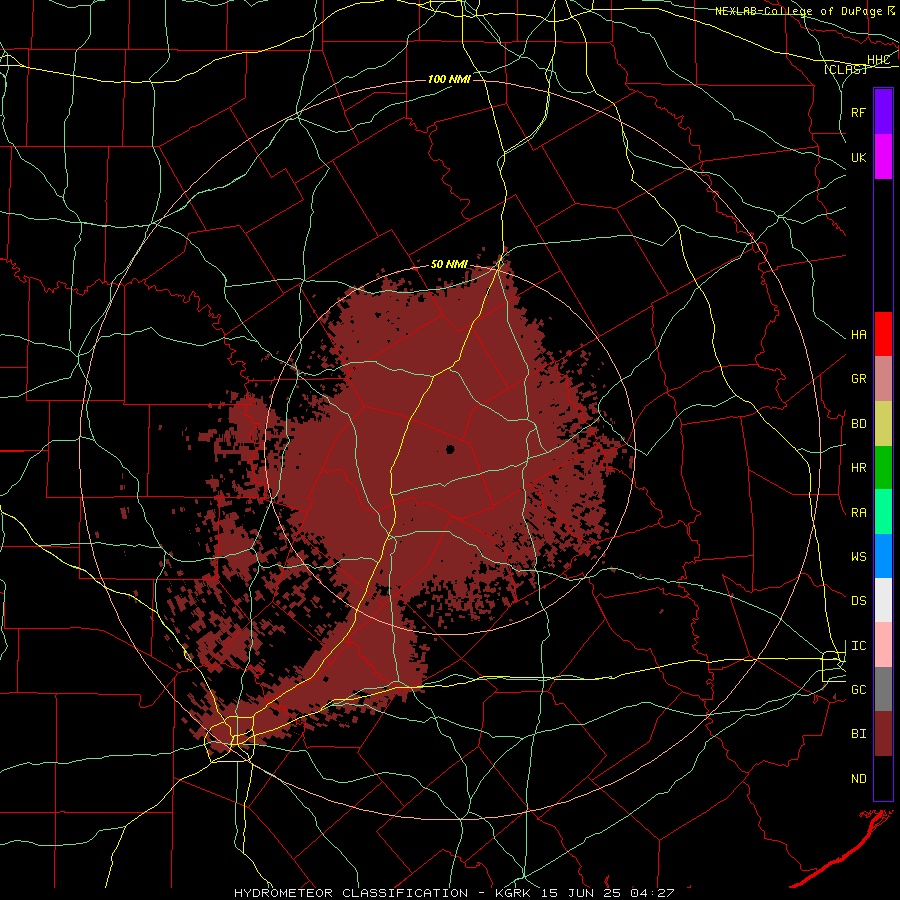Image resolution: width=900 pixels, height=900 pixels.
Task: Click the 'RF' legend label
Action: coord(858,112)
